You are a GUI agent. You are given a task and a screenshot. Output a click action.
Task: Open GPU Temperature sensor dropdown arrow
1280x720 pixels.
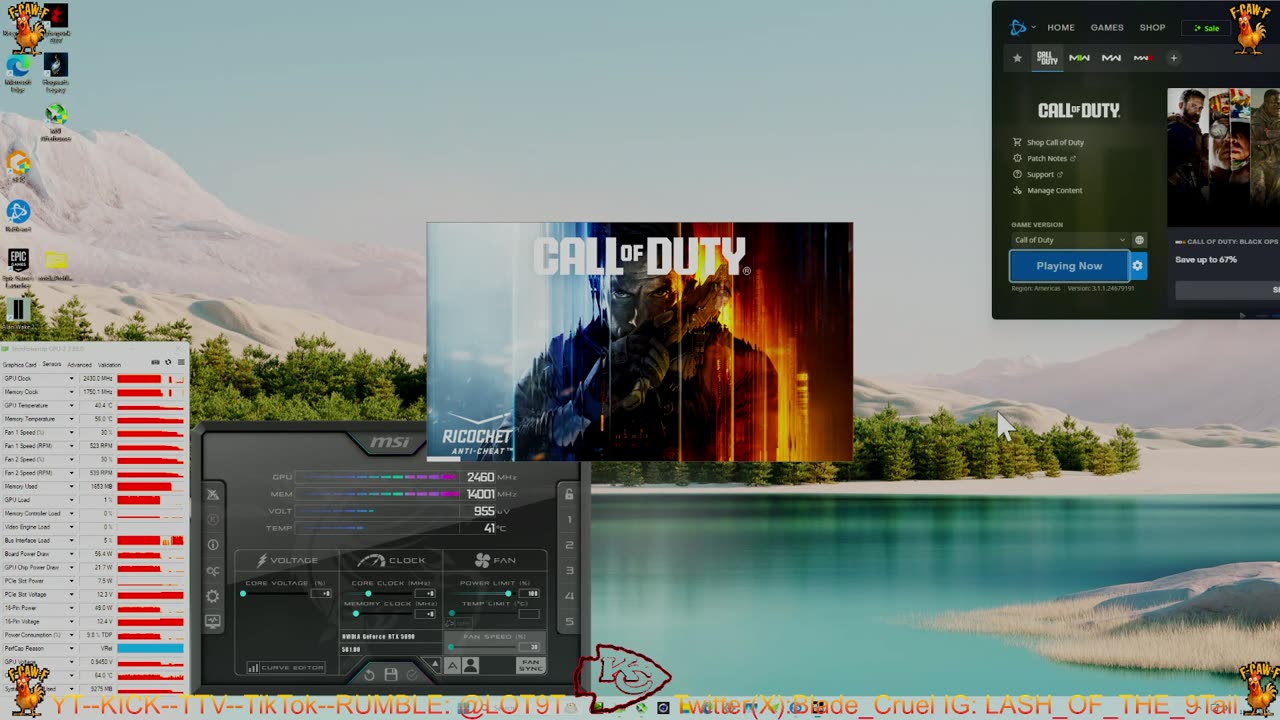(x=71, y=406)
